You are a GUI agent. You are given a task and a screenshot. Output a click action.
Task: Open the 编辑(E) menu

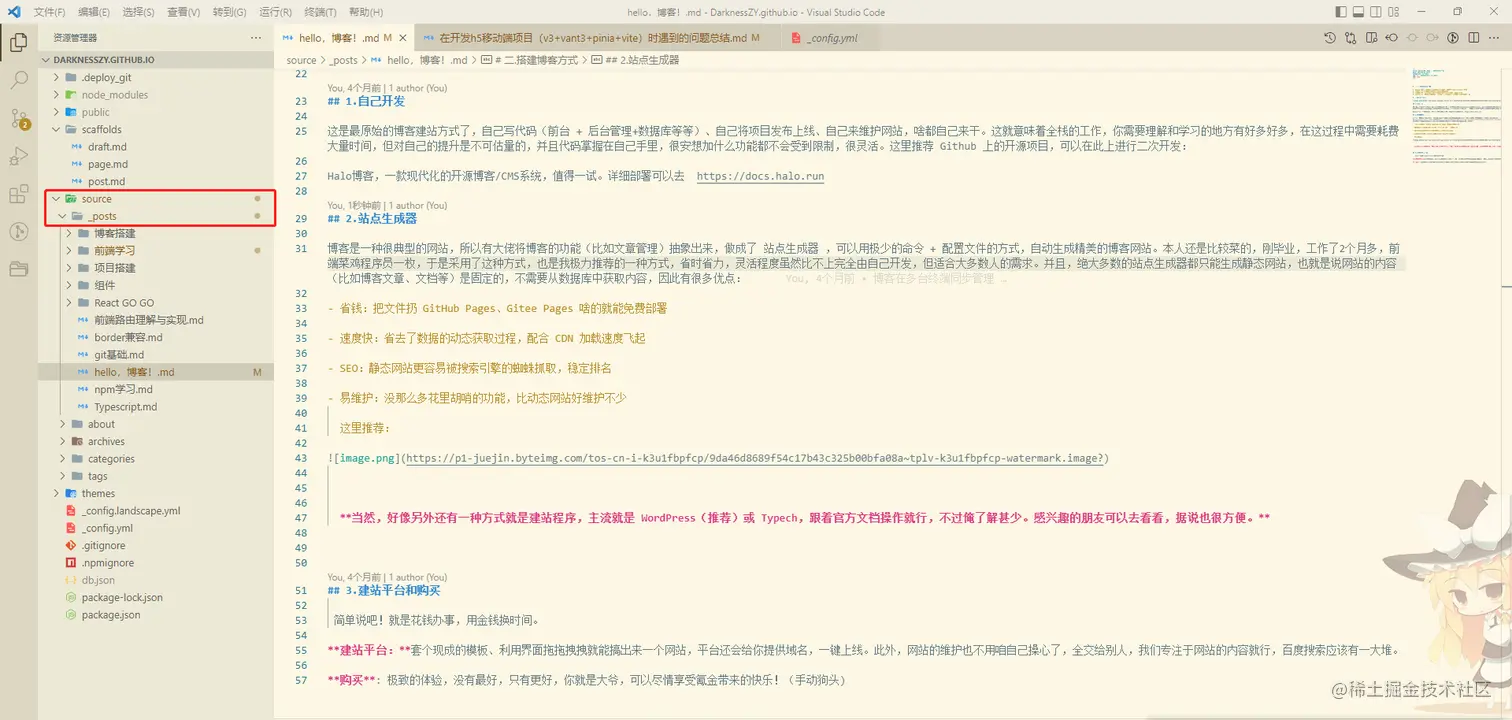coord(94,12)
